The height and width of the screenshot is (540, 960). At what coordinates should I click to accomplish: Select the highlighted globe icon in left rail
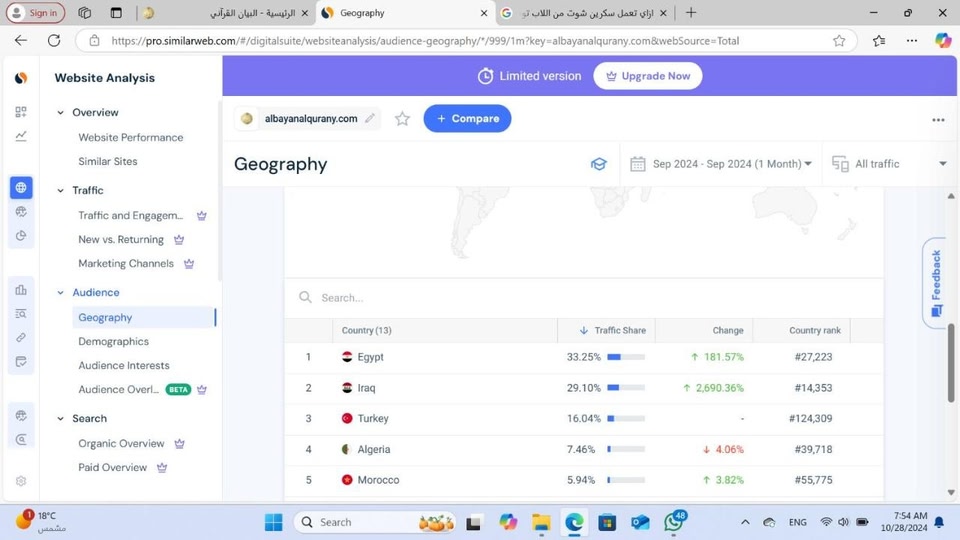(21, 187)
